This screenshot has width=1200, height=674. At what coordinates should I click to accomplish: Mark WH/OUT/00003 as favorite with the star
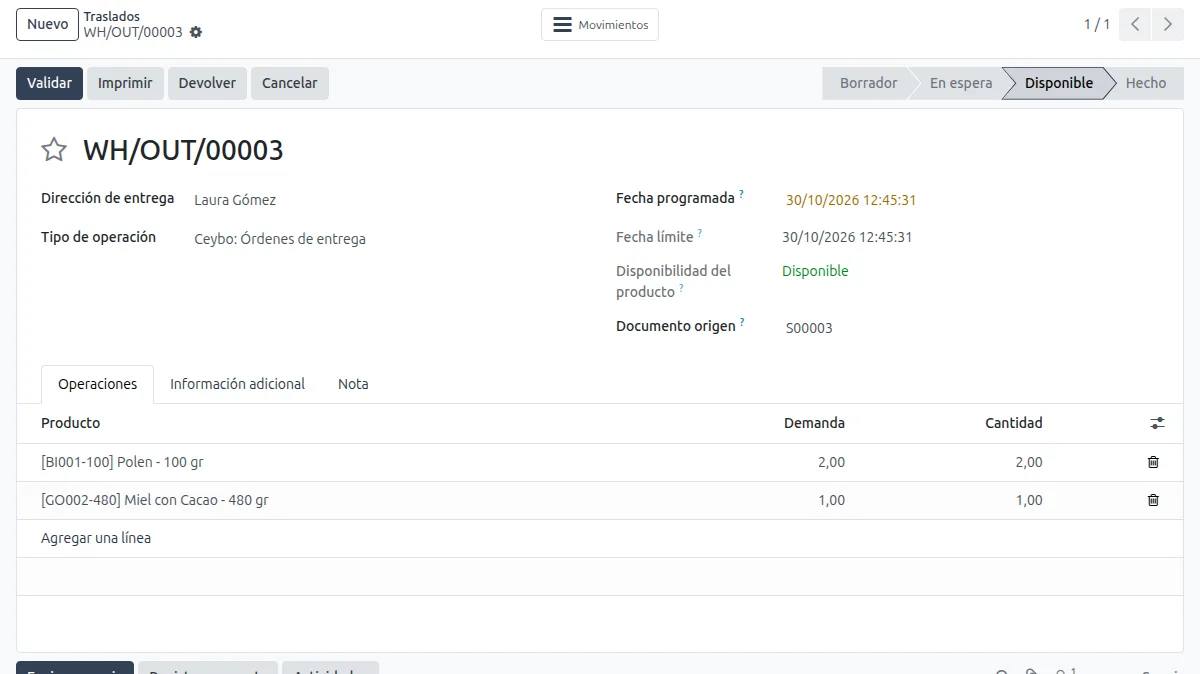click(54, 150)
